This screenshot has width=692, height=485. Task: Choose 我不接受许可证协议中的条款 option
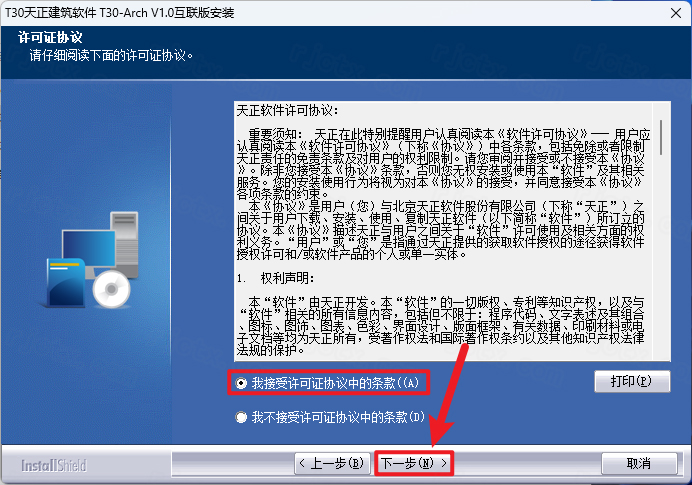[241, 417]
